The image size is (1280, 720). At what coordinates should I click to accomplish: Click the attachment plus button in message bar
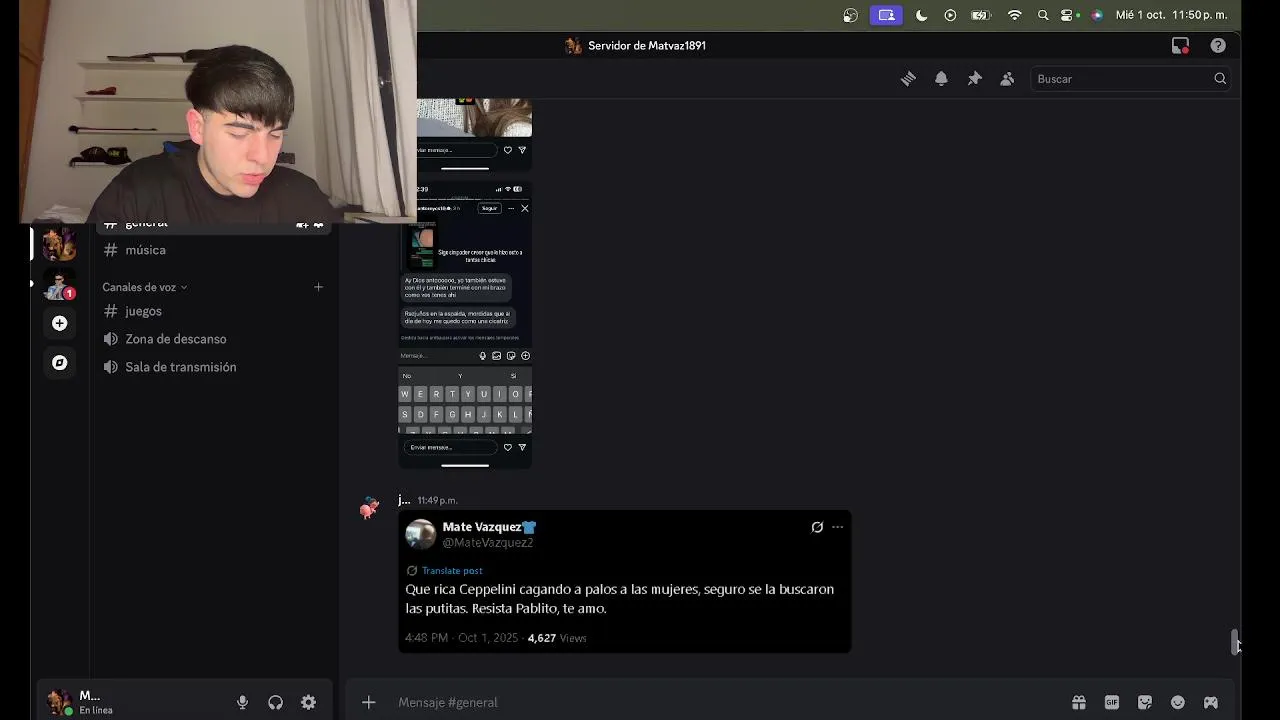pos(368,702)
